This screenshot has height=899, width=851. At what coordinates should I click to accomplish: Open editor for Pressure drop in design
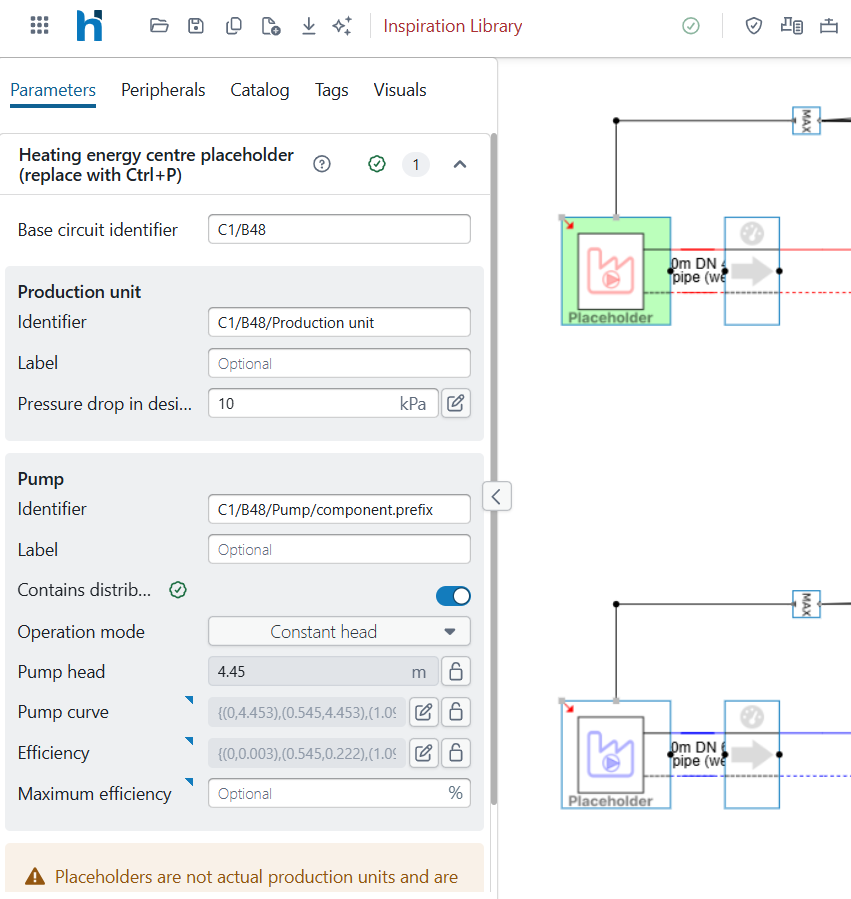pyautogui.click(x=456, y=404)
